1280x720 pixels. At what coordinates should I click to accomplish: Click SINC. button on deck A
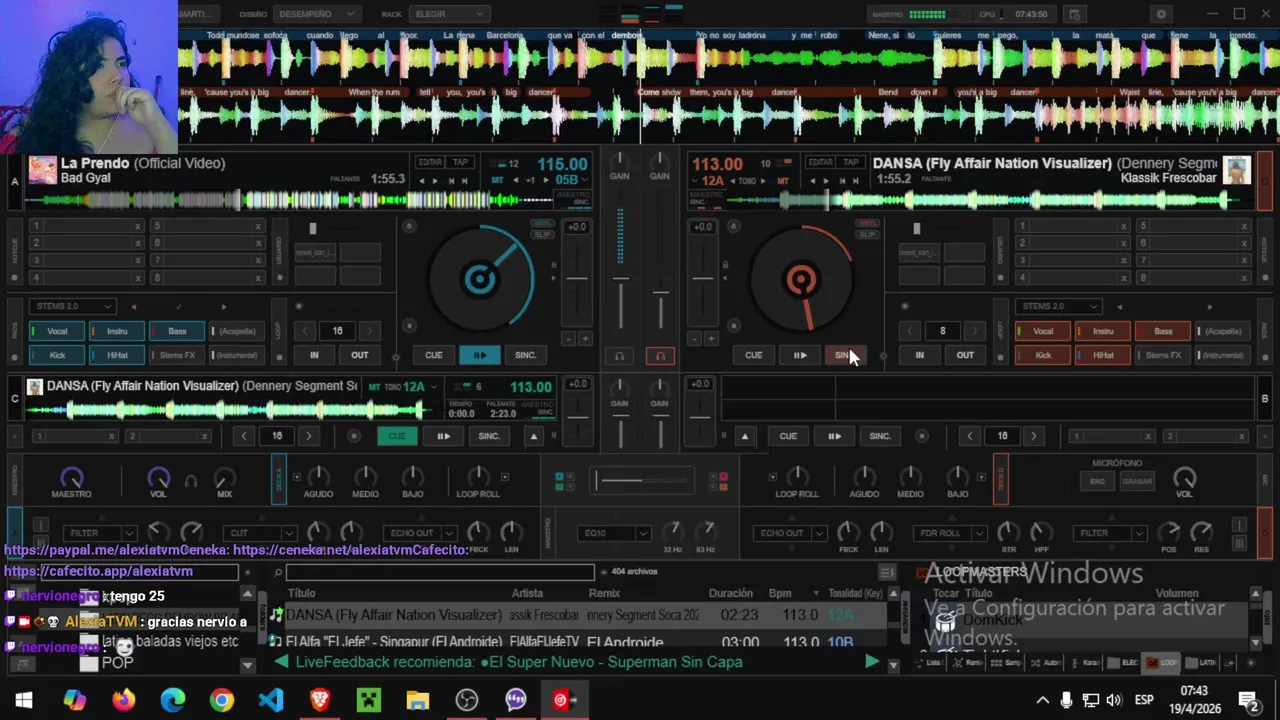pyautogui.click(x=526, y=355)
